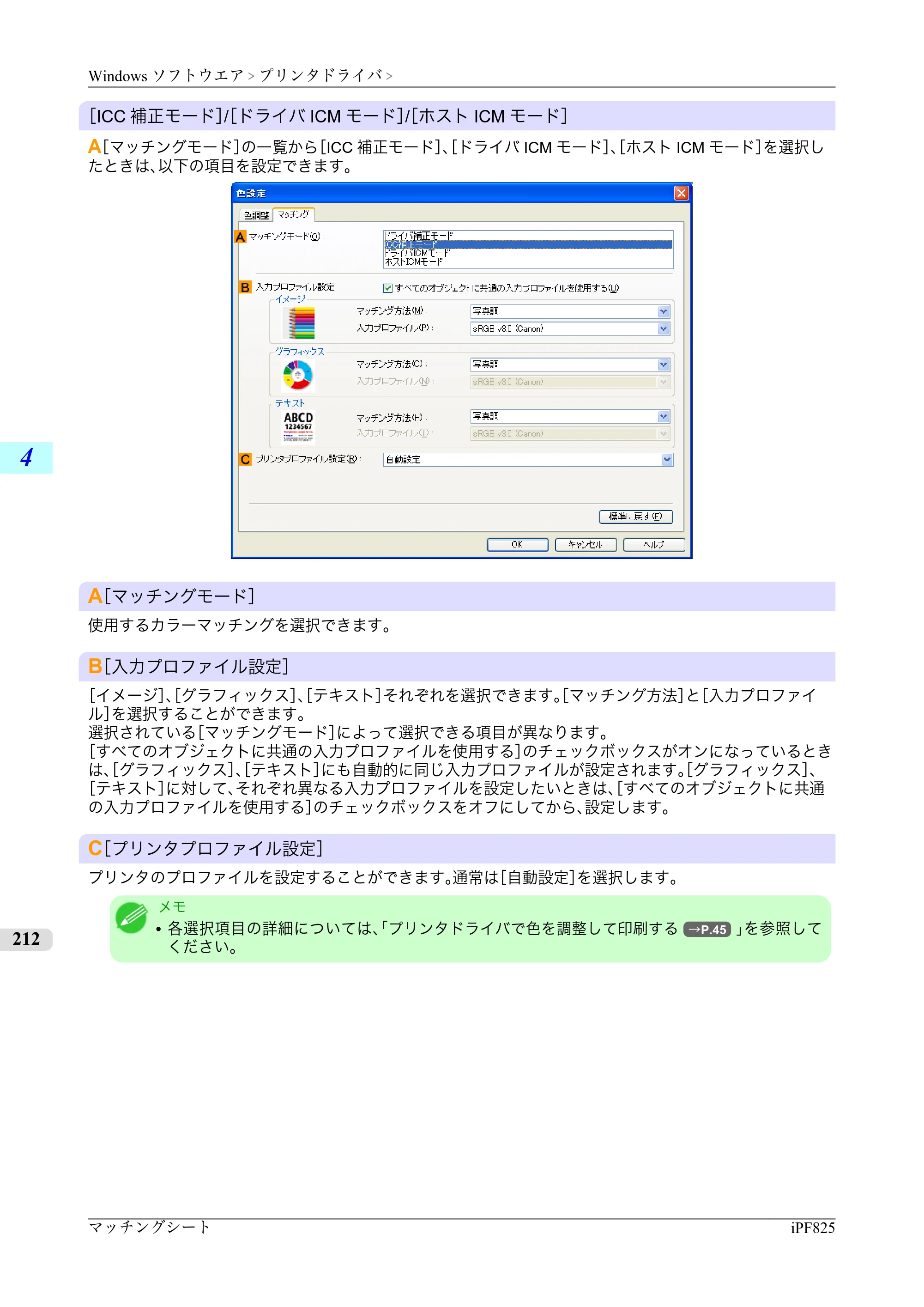The height and width of the screenshot is (1307, 924).
Task: Click the chapter 4 side tab
Action: coord(26,458)
